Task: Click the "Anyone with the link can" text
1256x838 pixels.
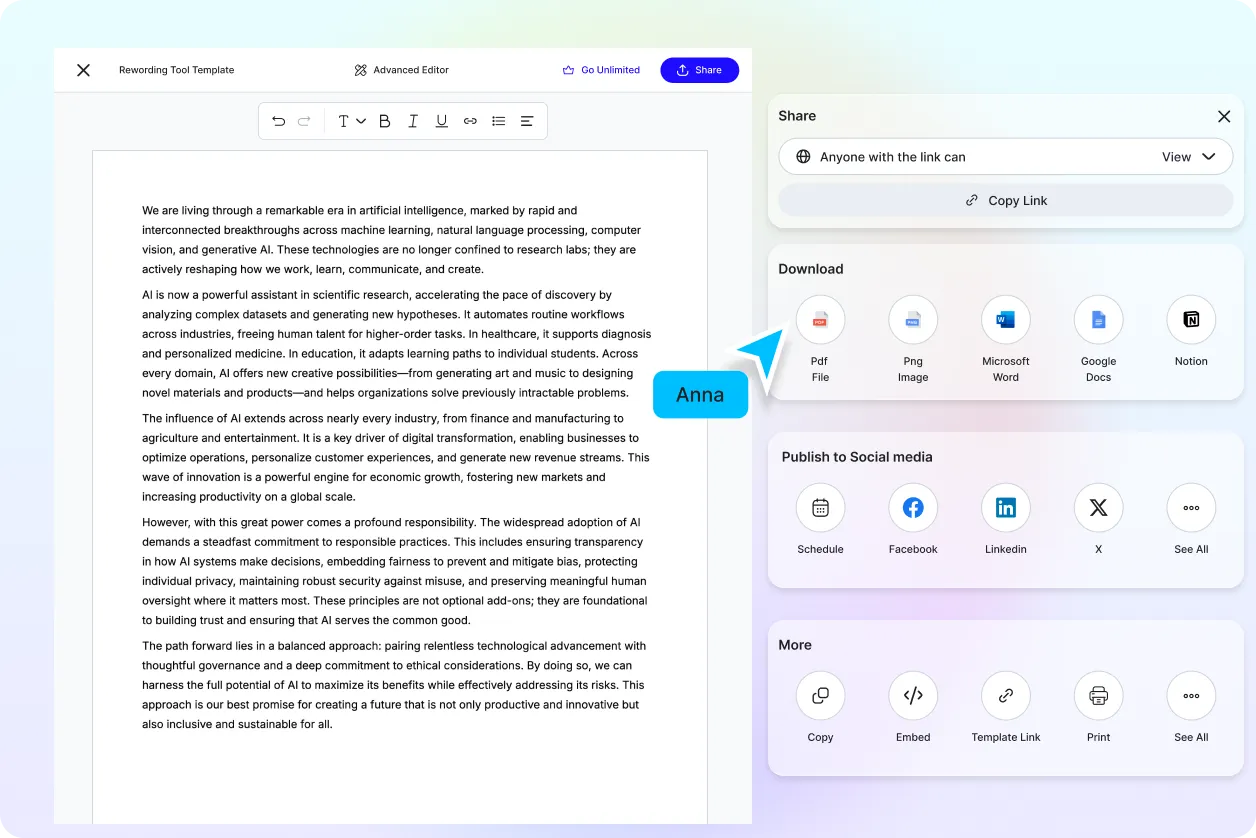Action: (x=893, y=157)
